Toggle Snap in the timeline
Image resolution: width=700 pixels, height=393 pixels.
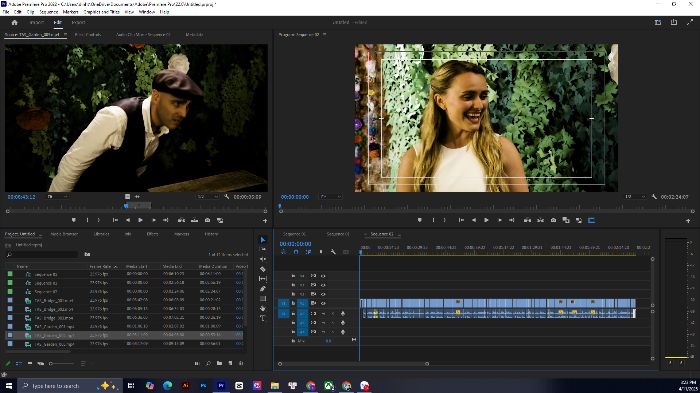coord(296,252)
